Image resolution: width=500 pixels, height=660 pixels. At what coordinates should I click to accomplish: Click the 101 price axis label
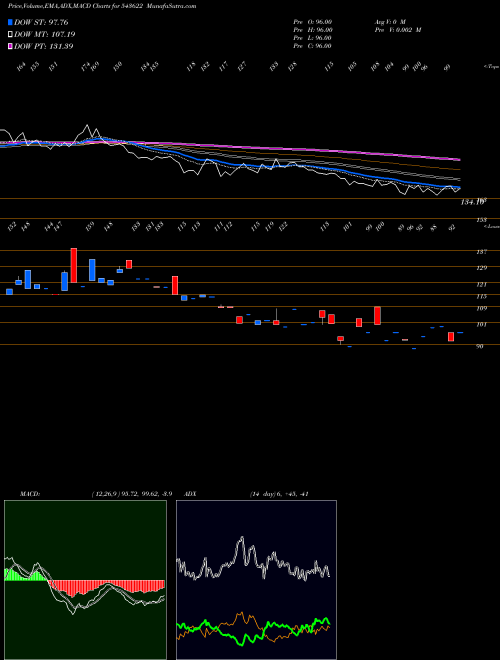point(482,325)
